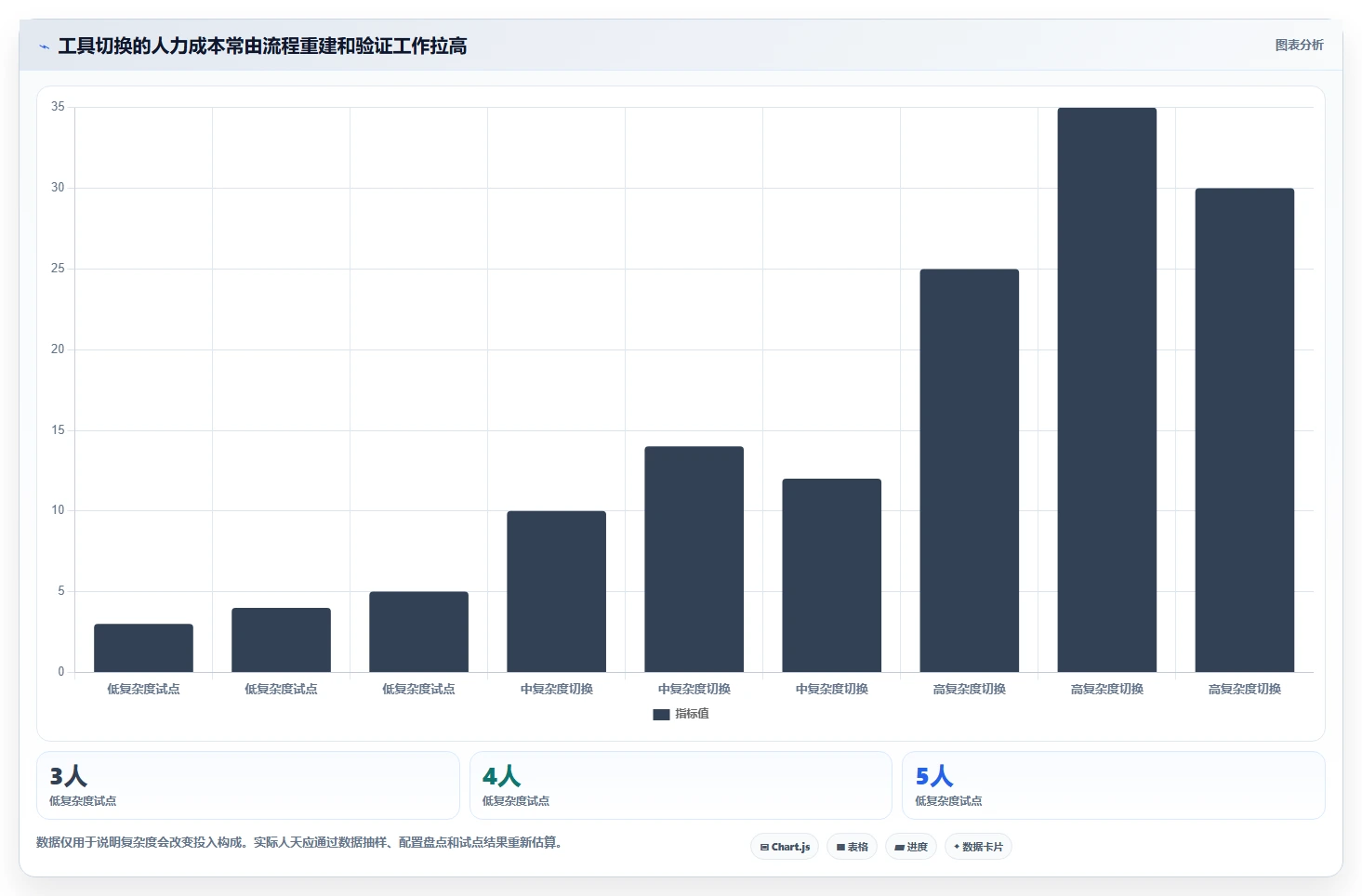Click the bar with value 4

(x=282, y=639)
